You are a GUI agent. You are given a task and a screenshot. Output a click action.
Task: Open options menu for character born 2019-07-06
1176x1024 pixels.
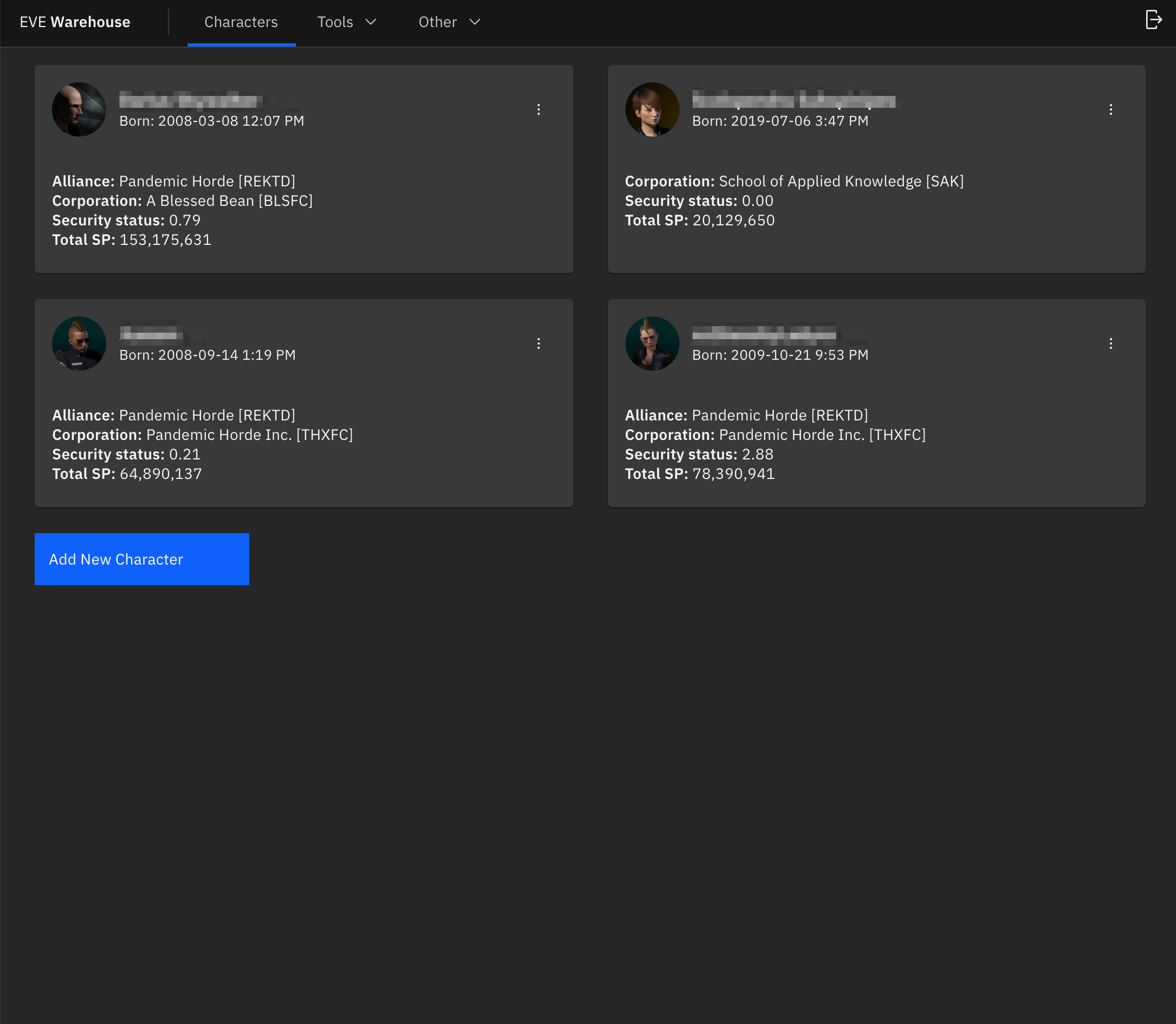click(1110, 109)
